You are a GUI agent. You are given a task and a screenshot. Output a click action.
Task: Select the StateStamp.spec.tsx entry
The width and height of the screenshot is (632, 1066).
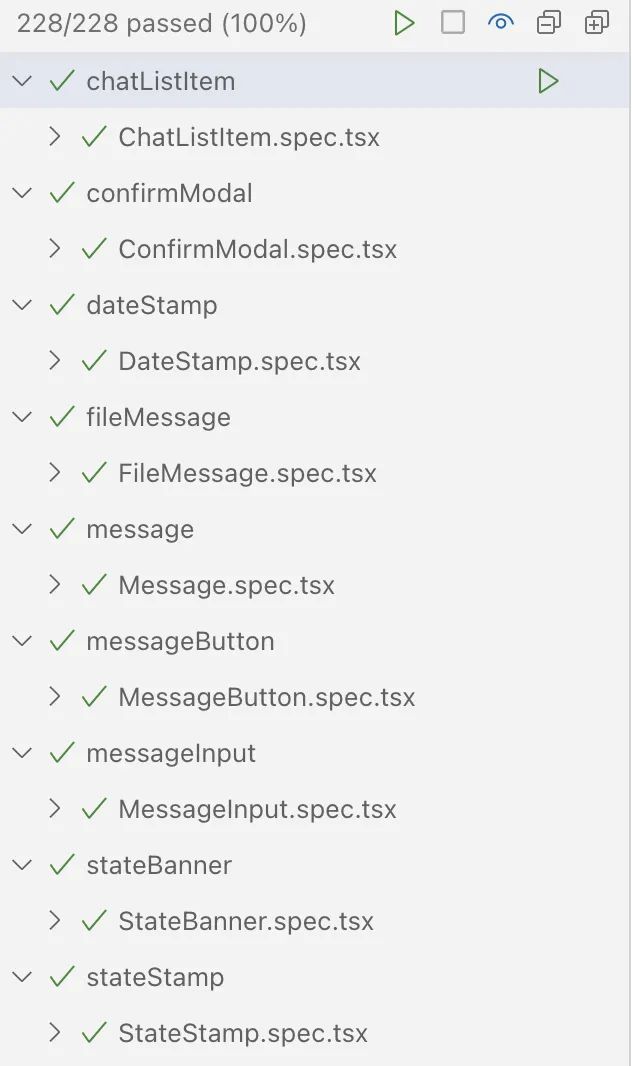243,1033
